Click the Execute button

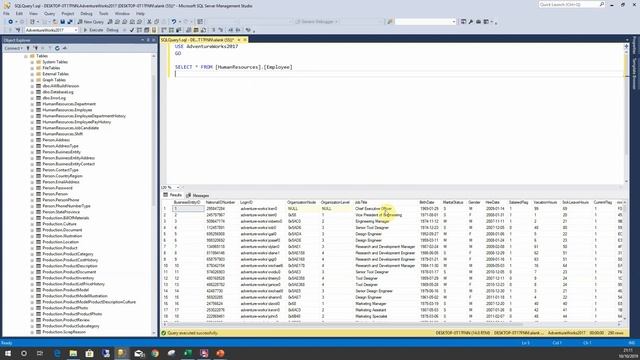coord(93,30)
